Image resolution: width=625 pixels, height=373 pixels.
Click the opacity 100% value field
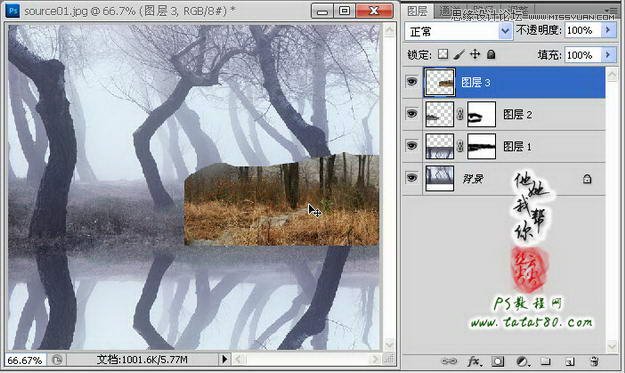tap(583, 30)
